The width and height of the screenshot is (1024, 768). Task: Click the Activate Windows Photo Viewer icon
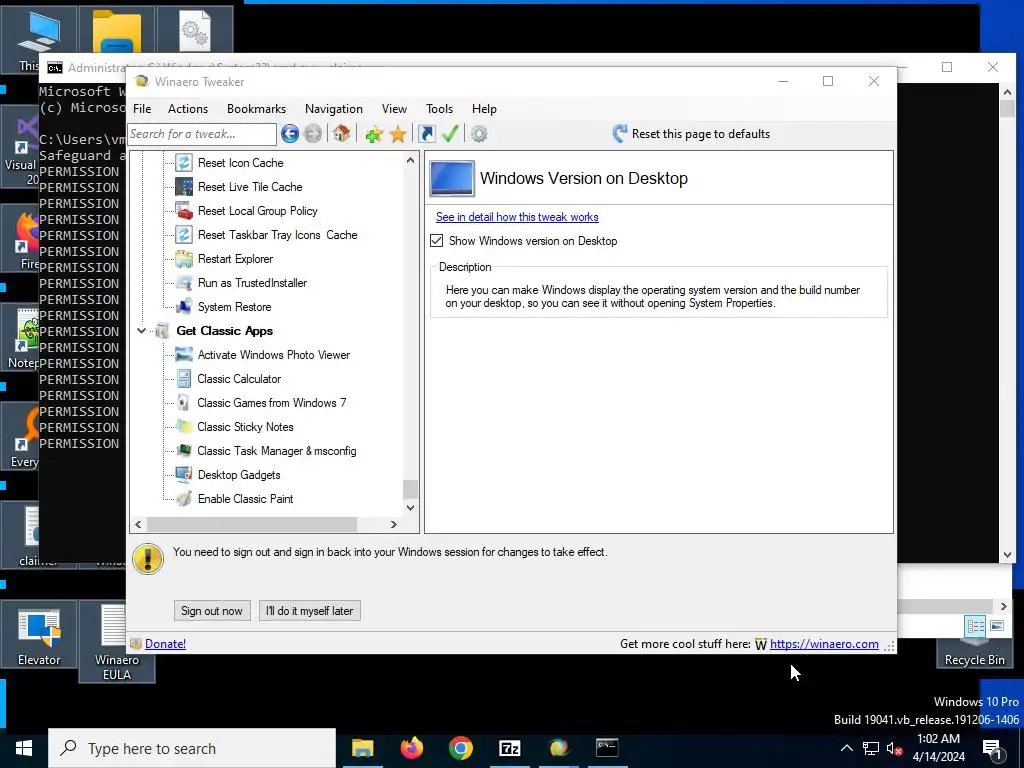184,355
